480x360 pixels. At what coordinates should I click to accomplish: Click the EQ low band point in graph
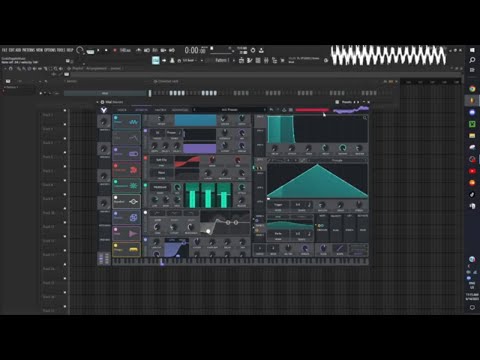(x=208, y=231)
